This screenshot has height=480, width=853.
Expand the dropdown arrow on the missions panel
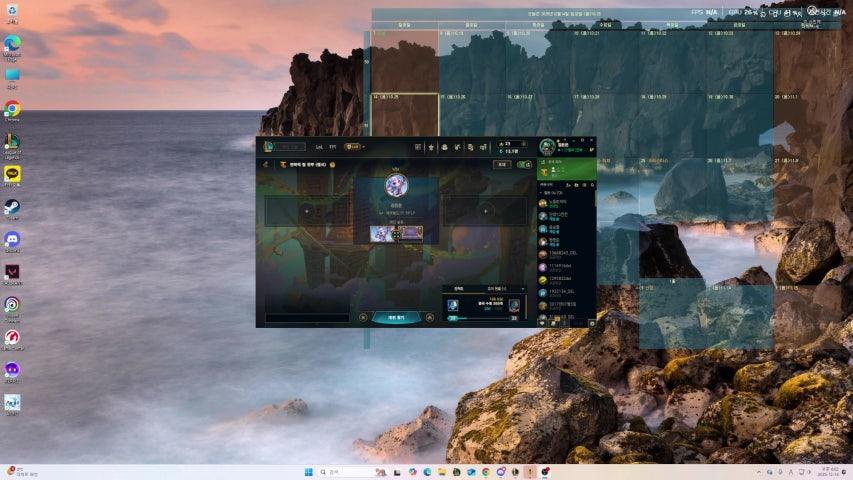tap(523, 289)
